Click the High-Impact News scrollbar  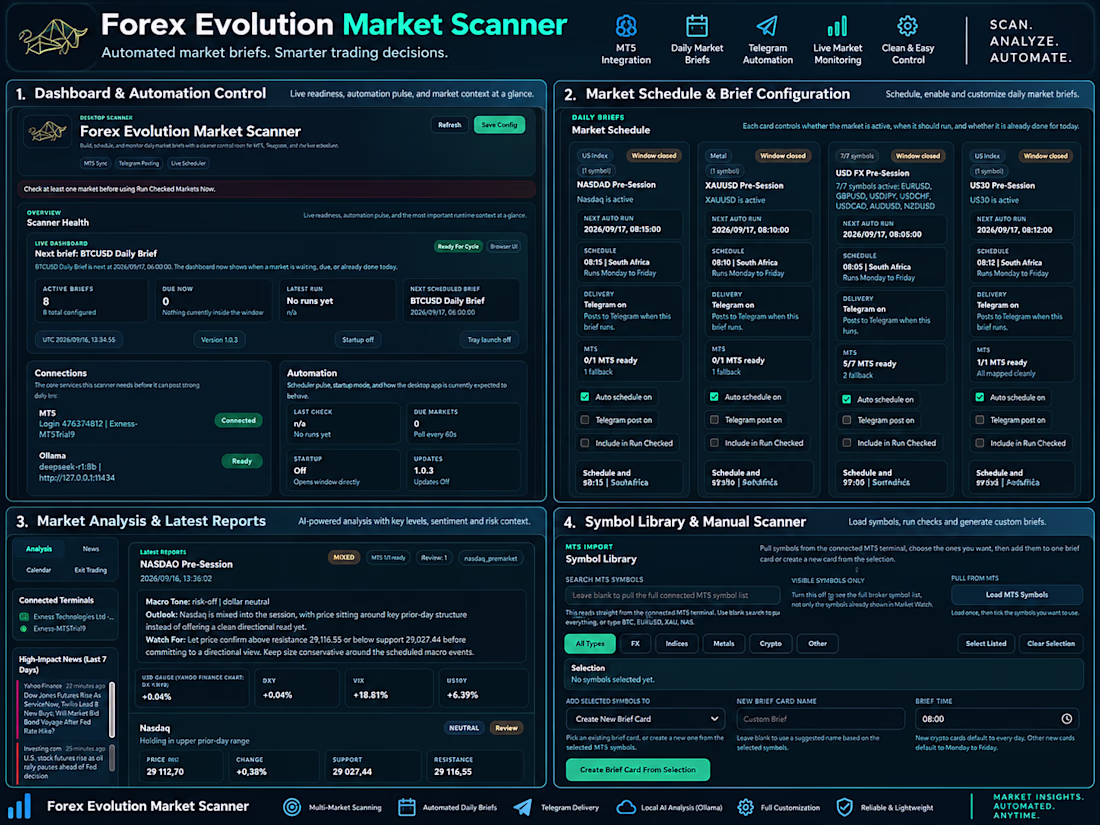(x=112, y=709)
